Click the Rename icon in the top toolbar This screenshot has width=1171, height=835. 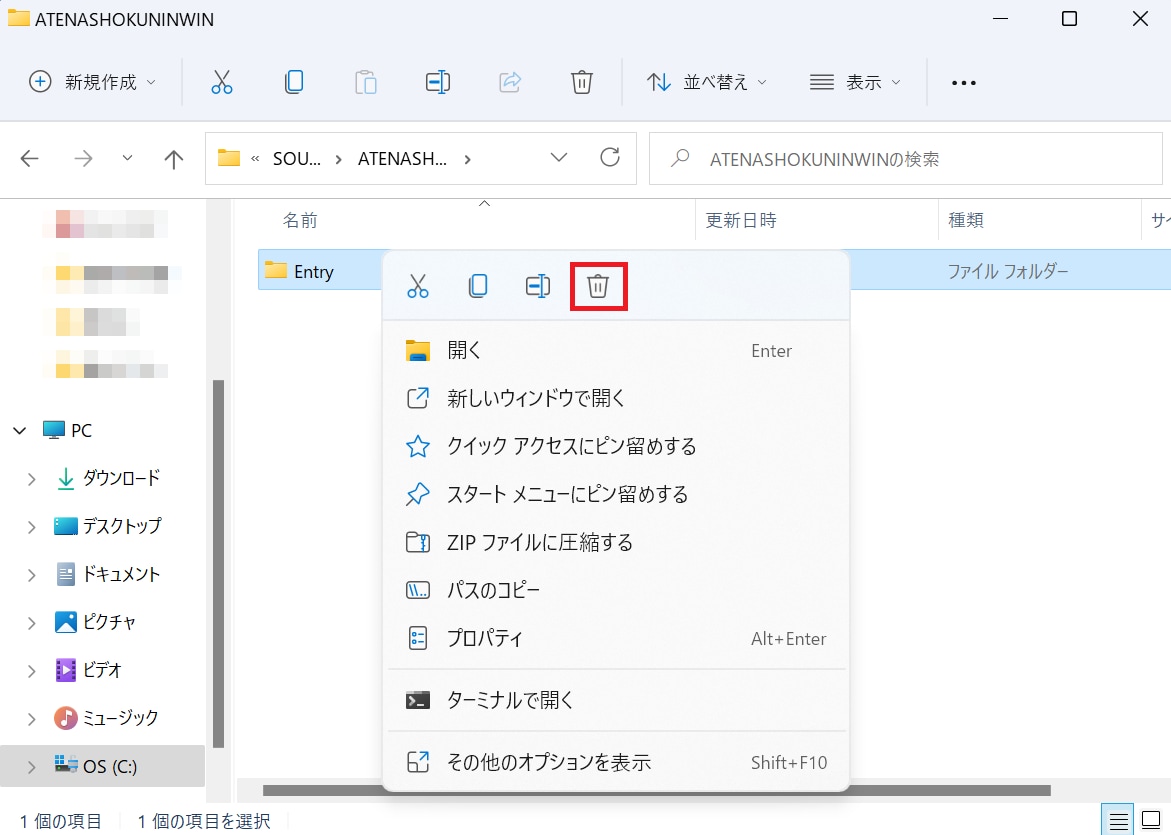coord(438,81)
